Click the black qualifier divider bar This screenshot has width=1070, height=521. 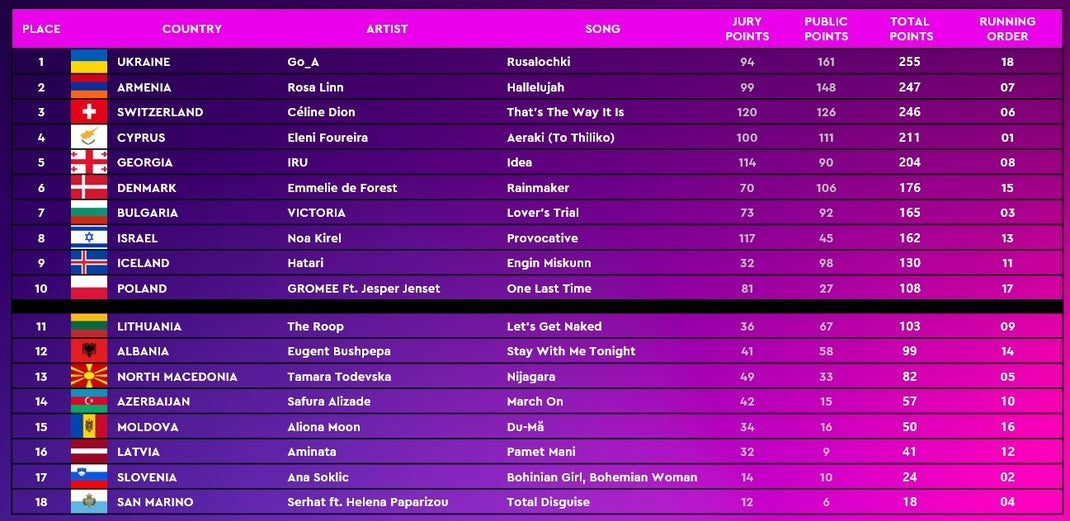coord(536,307)
